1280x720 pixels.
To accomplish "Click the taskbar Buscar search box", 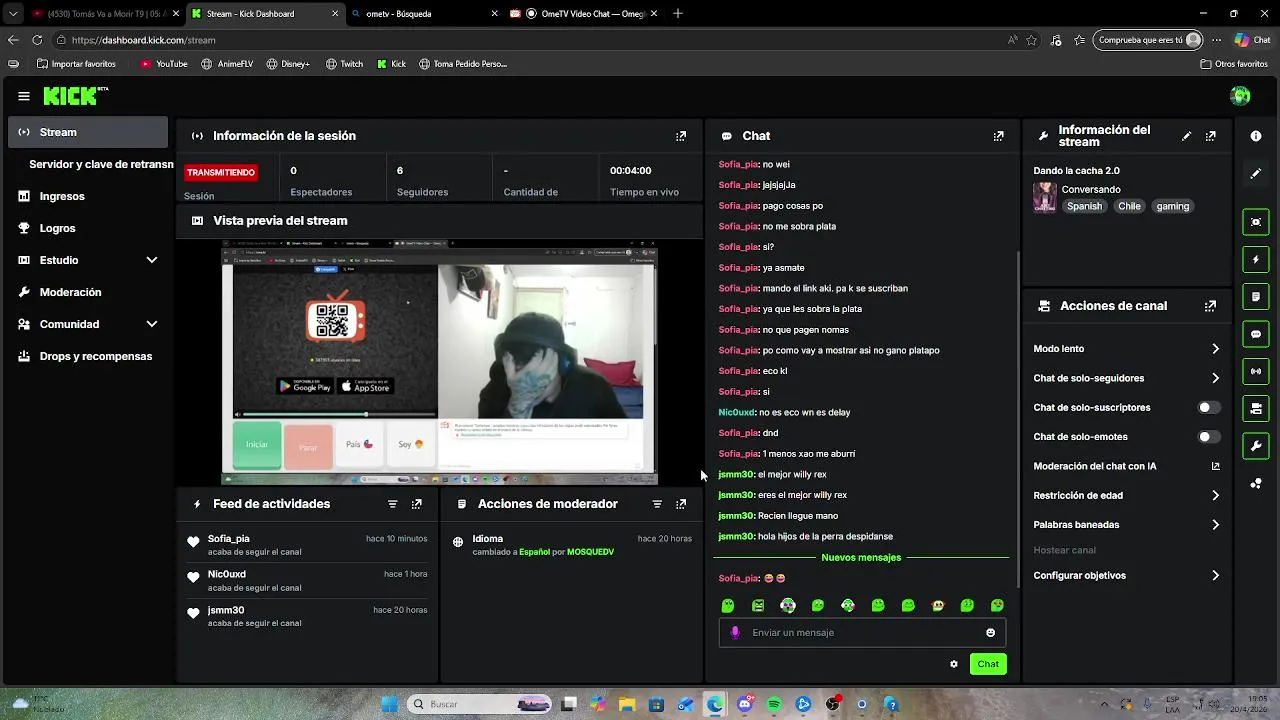I will pos(480,704).
